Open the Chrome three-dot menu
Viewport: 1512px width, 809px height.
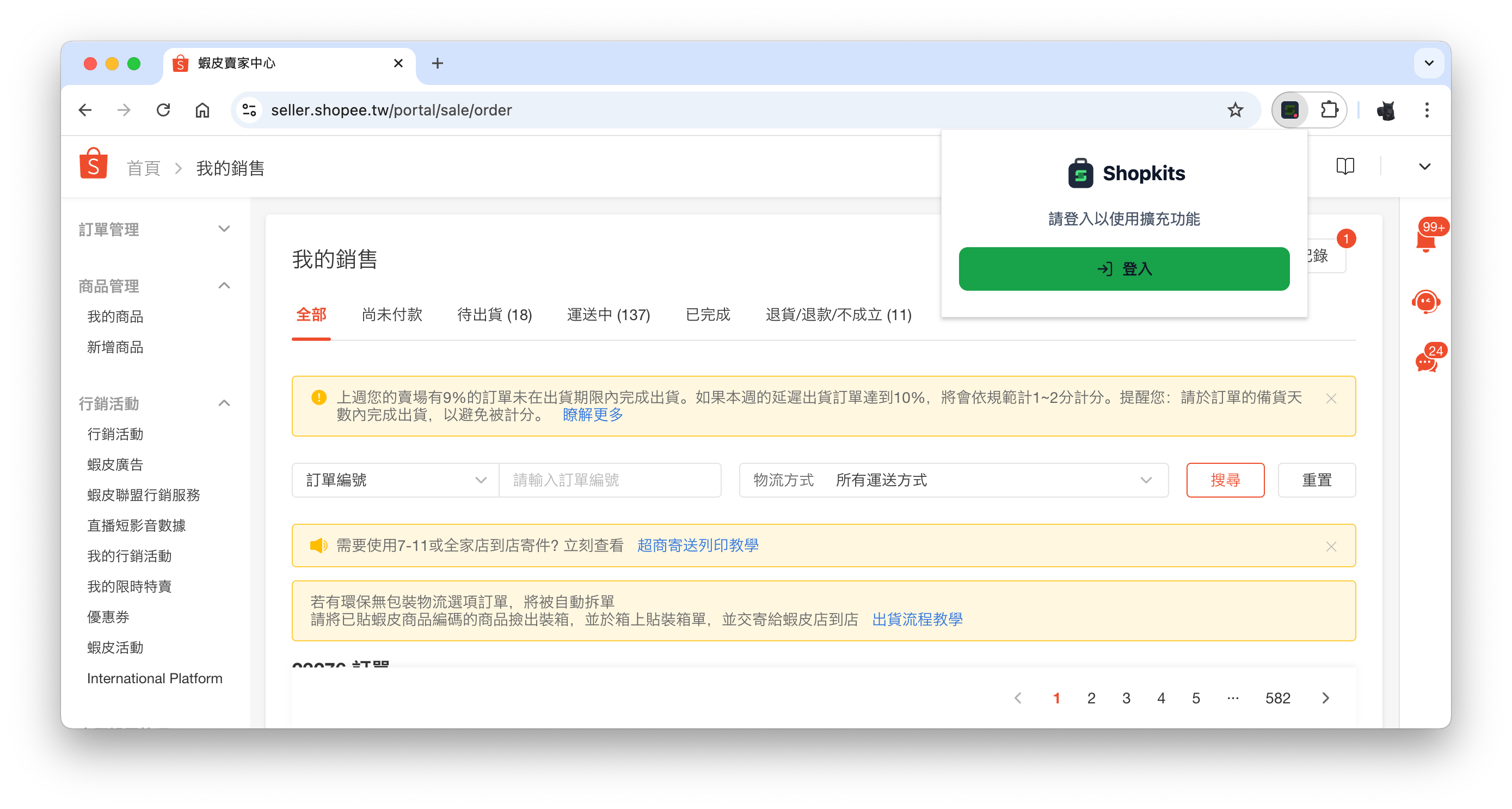point(1427,110)
